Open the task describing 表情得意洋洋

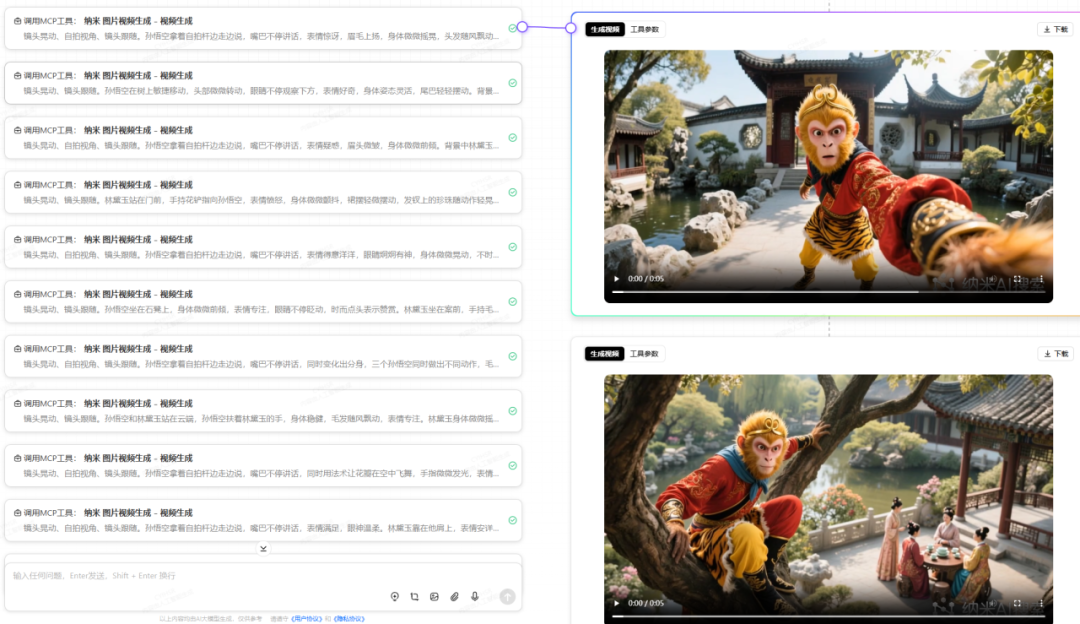point(263,247)
